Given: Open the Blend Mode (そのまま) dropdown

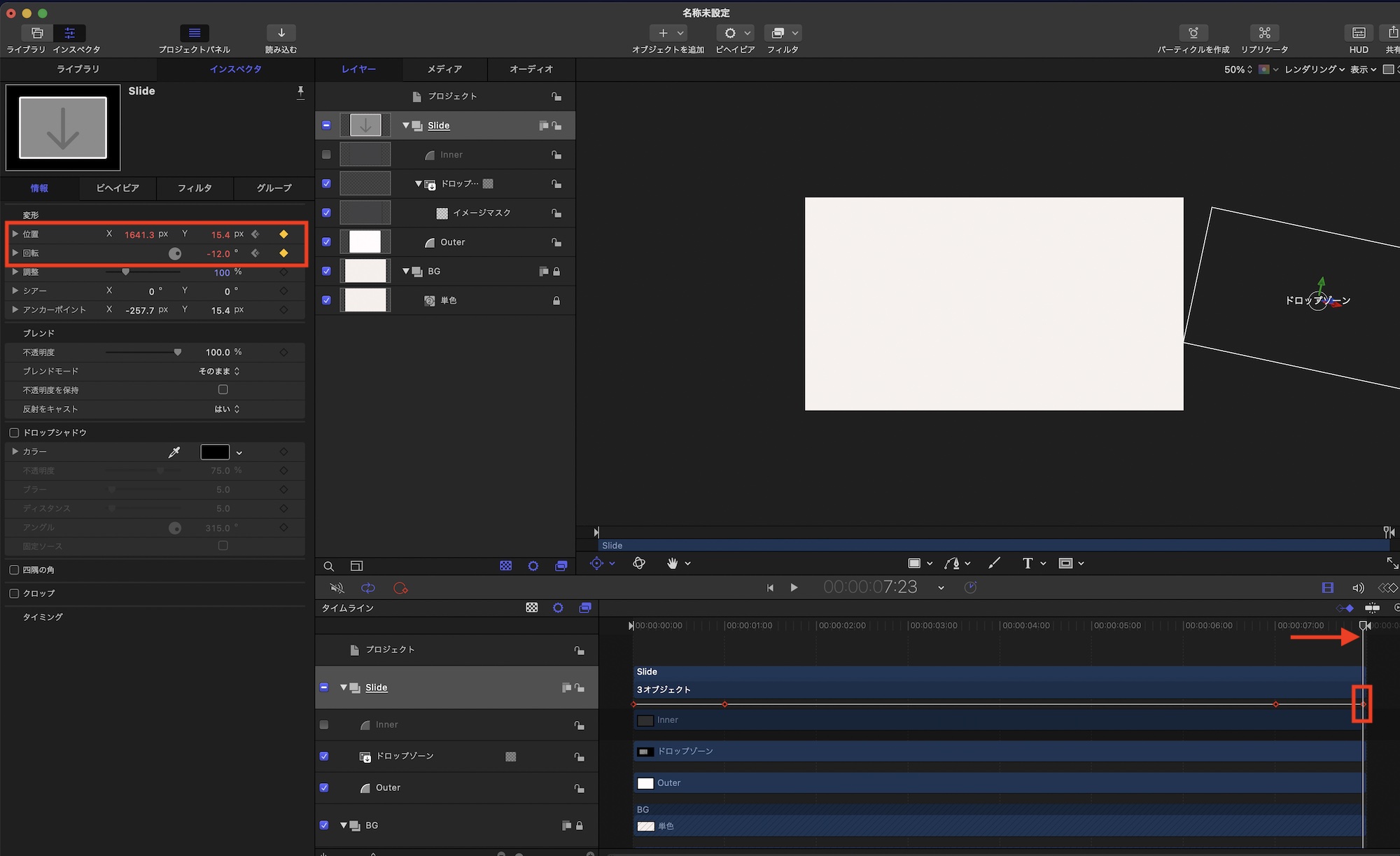Looking at the screenshot, I should click(x=219, y=371).
